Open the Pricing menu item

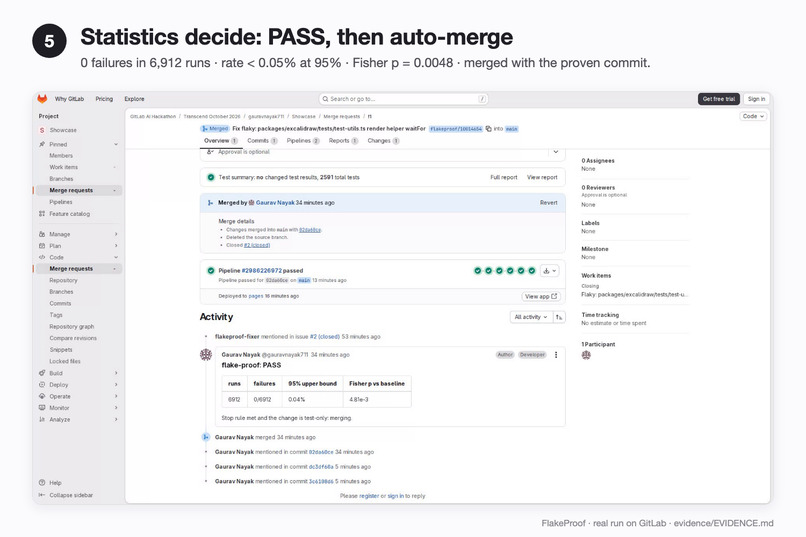click(x=104, y=99)
